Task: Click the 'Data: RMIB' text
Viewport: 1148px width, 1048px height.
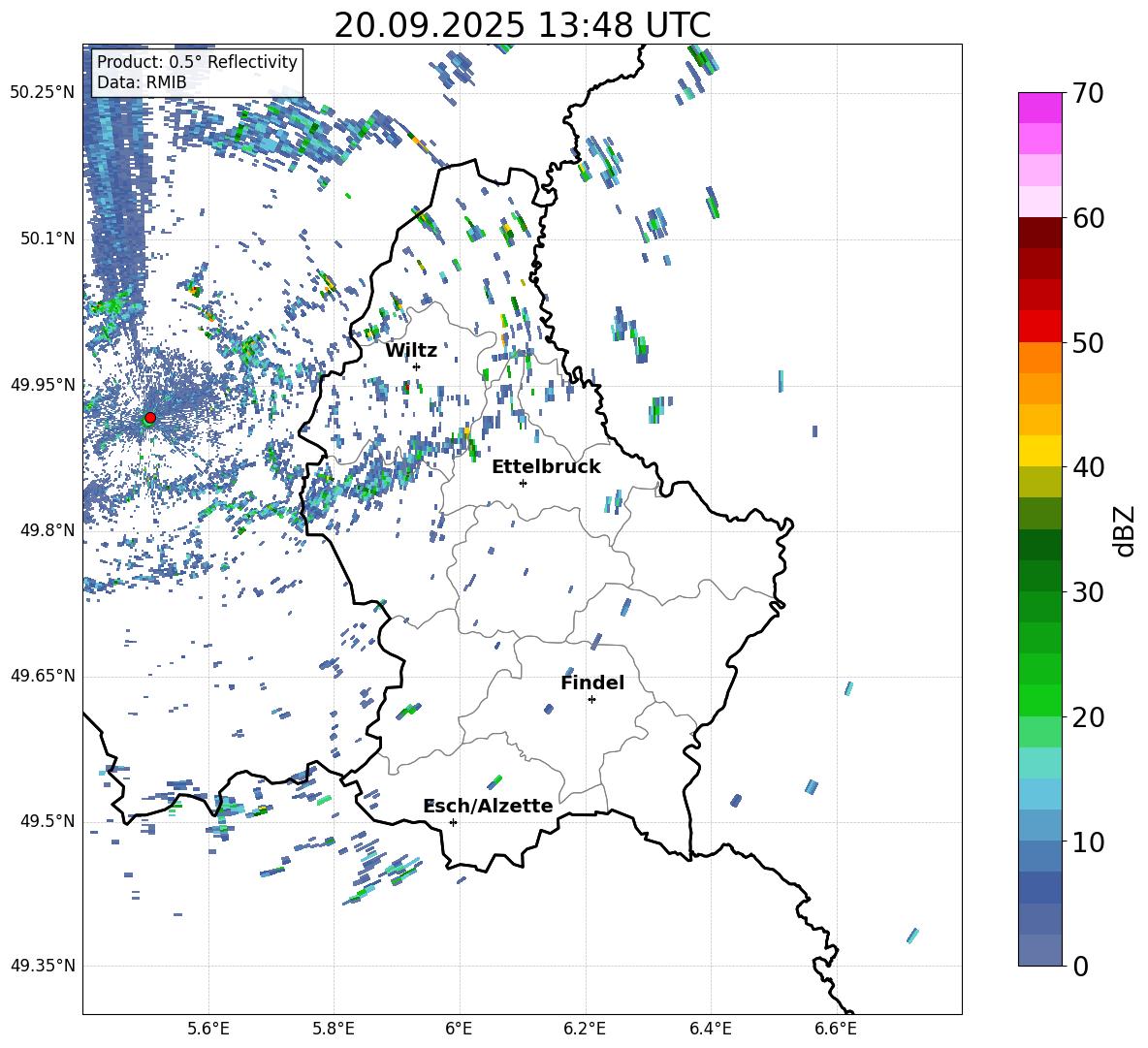Action: (142, 82)
